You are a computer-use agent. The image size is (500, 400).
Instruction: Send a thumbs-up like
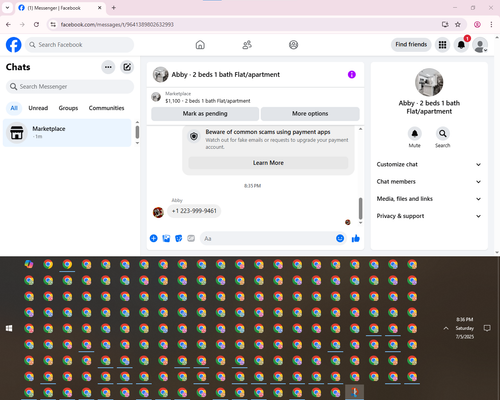(356, 238)
